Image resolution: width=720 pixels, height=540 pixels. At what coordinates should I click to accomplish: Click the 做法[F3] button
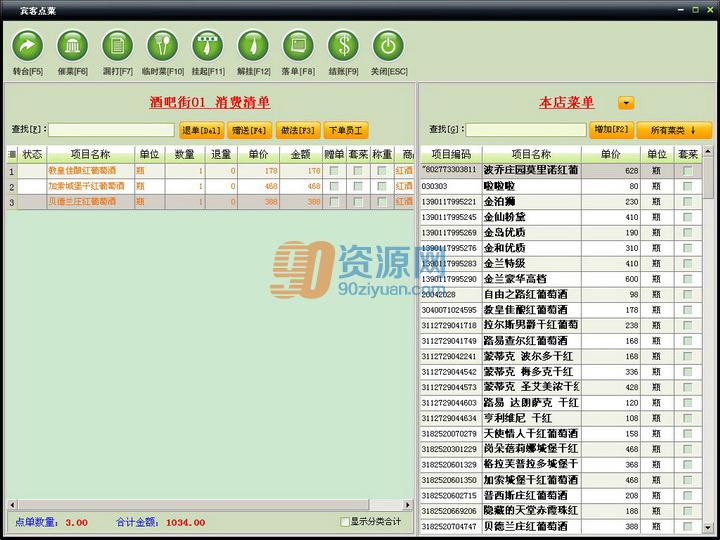[x=298, y=130]
